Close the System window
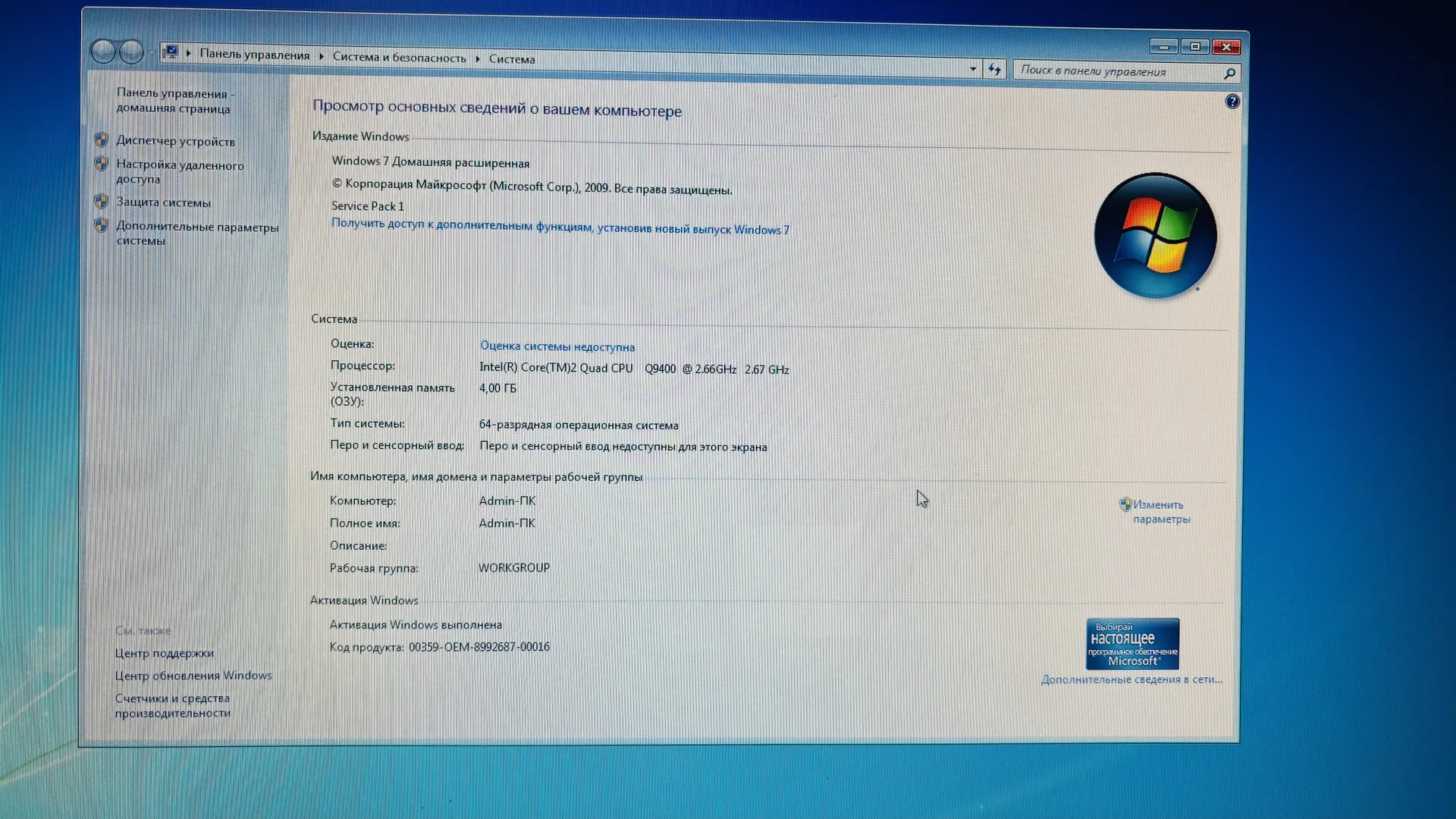The height and width of the screenshot is (819, 1456). click(x=1226, y=47)
